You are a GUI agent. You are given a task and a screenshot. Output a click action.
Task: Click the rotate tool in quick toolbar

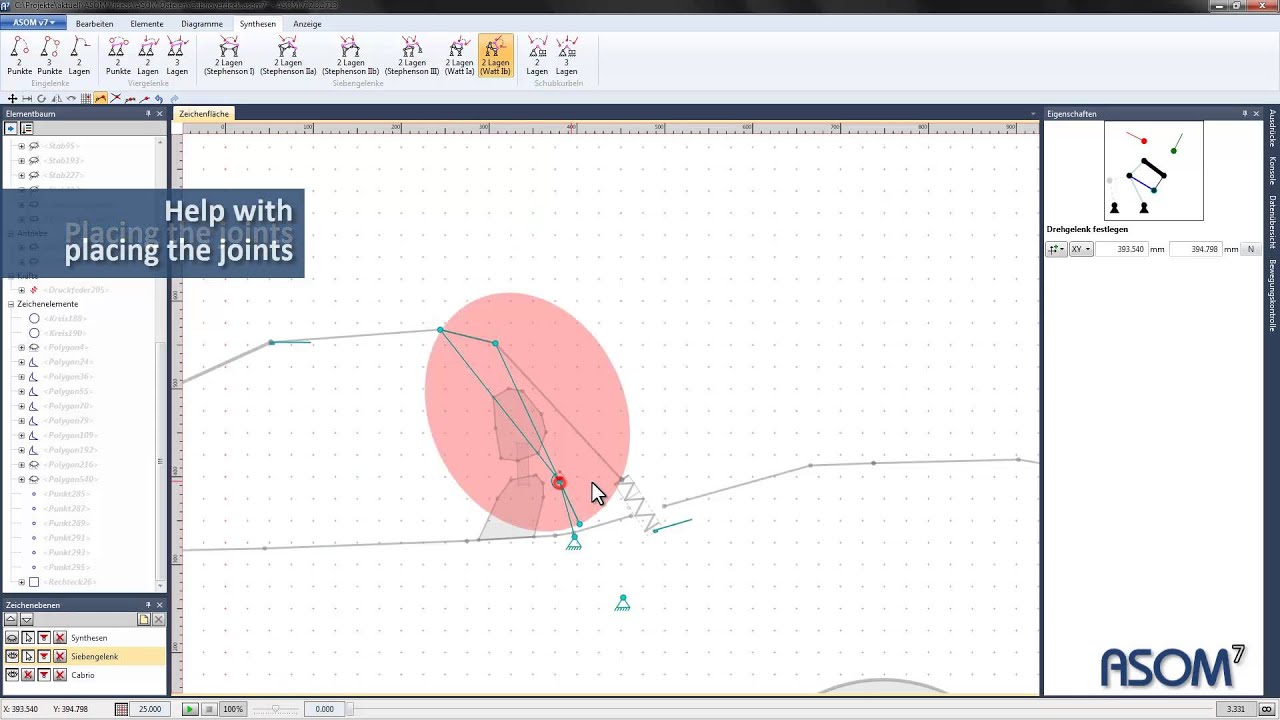click(41, 98)
